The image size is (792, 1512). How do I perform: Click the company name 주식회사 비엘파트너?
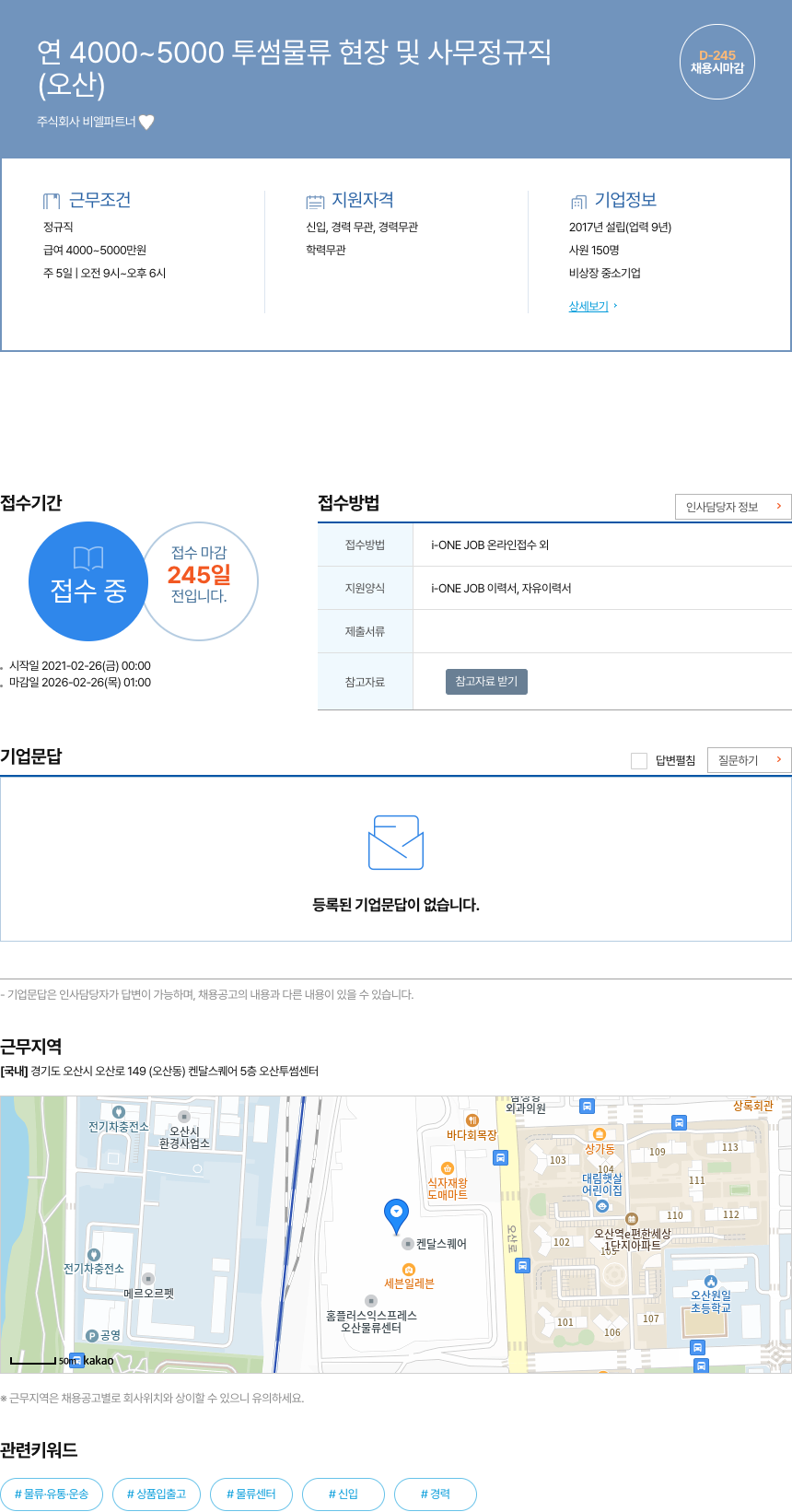[86, 122]
